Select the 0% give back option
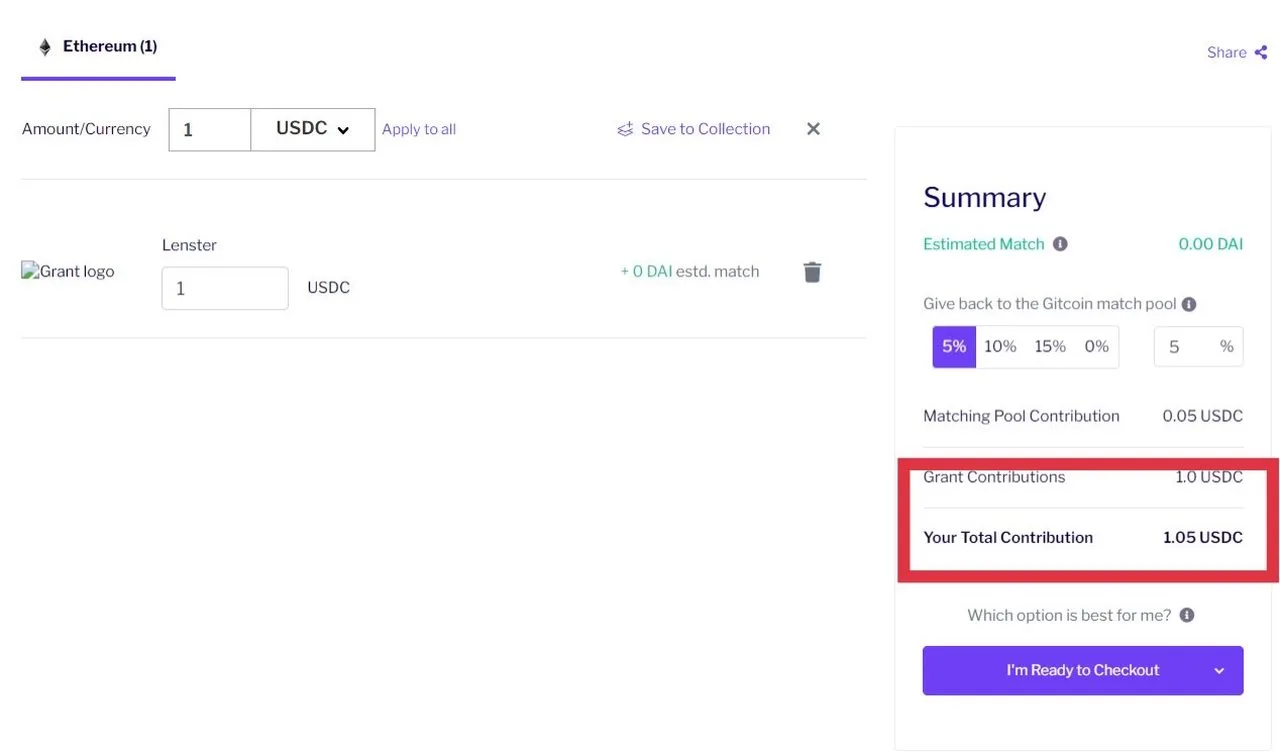The image size is (1280, 755). [1097, 347]
